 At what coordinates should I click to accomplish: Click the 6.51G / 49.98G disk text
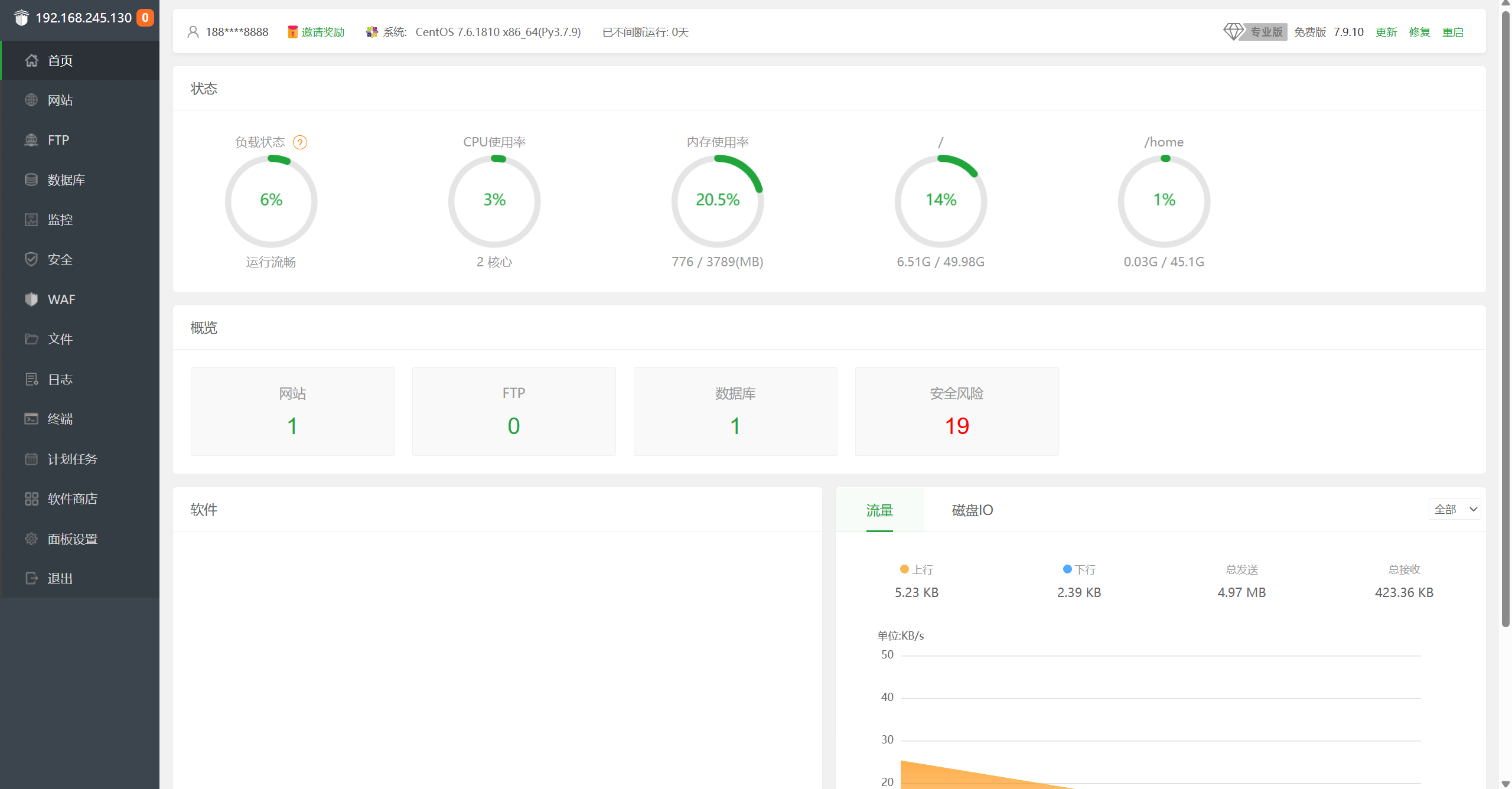pos(941,262)
